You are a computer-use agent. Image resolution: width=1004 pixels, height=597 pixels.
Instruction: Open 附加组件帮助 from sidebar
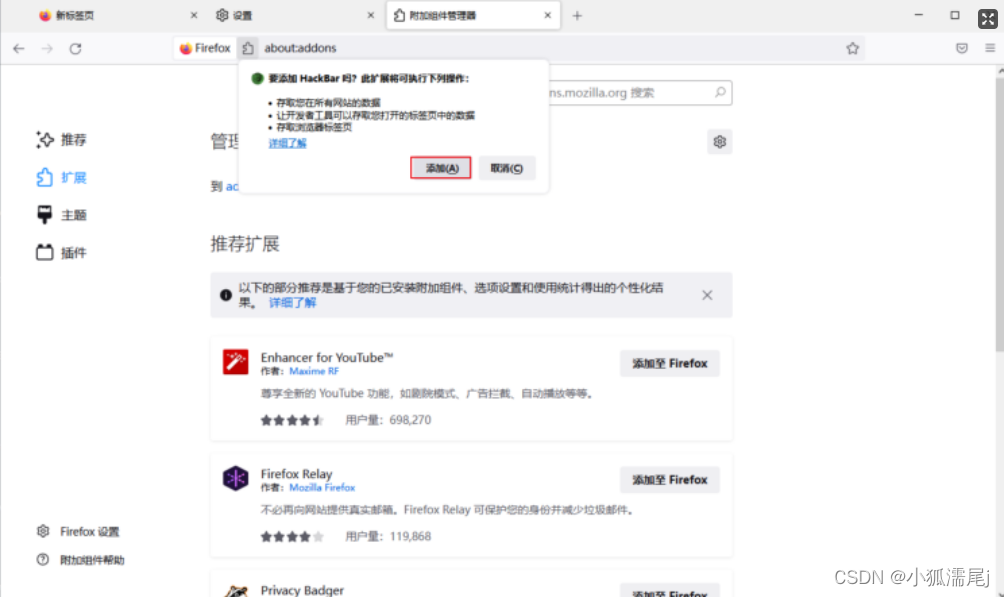[x=81, y=560]
